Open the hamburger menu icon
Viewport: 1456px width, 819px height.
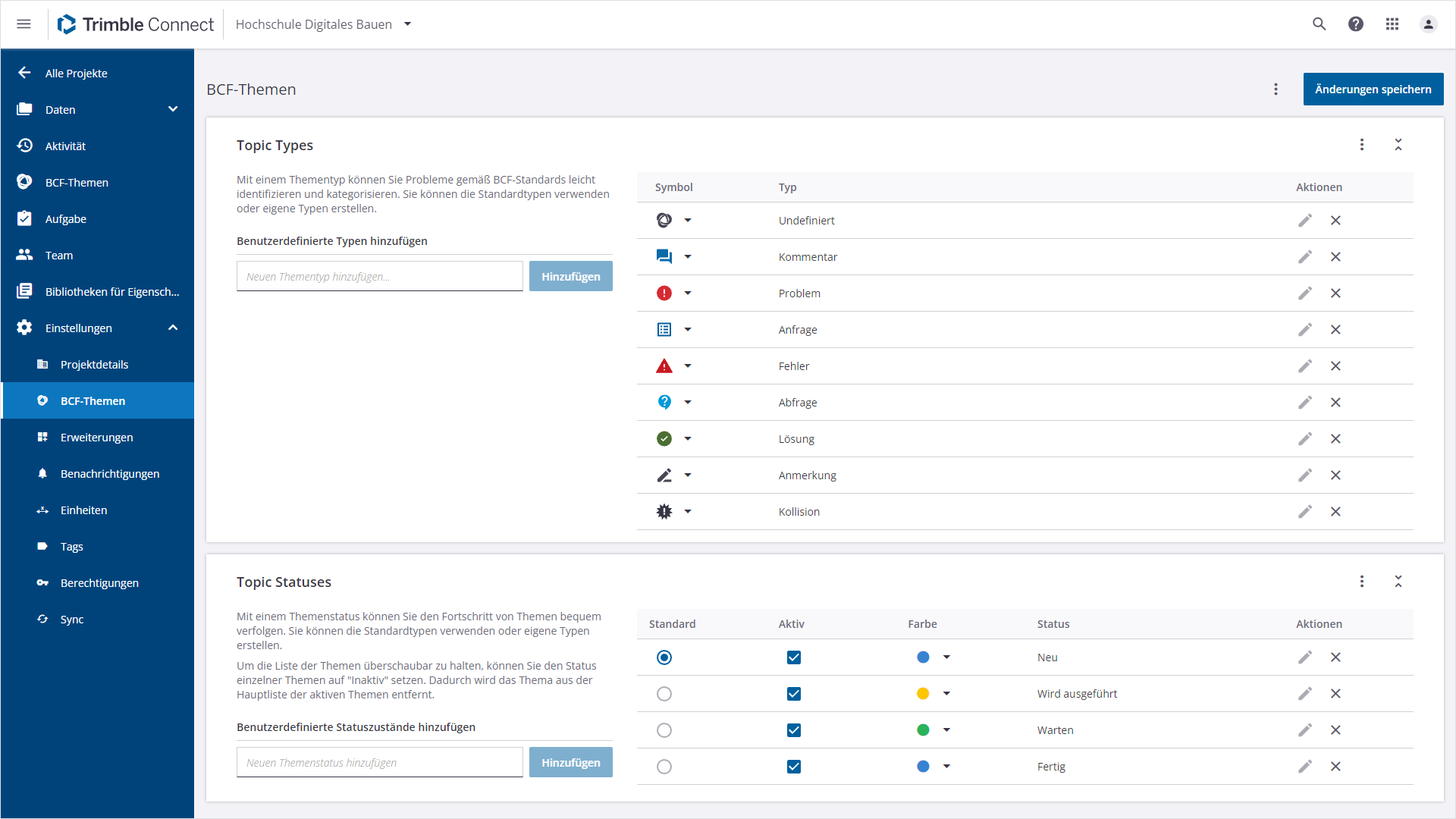(24, 24)
